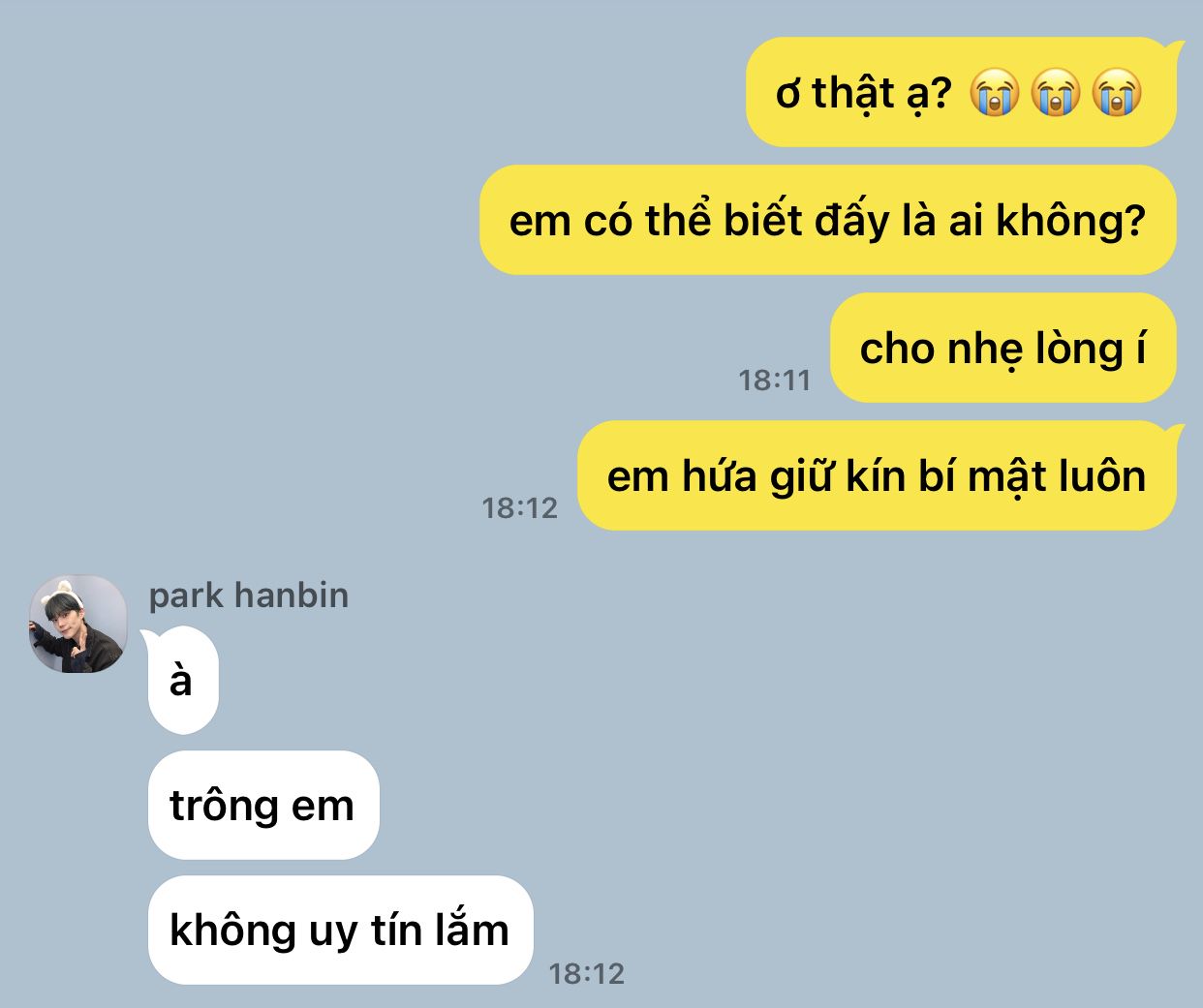Viewport: 1203px width, 1008px height.
Task: Select the white 'à' message bubble
Action: 181,681
